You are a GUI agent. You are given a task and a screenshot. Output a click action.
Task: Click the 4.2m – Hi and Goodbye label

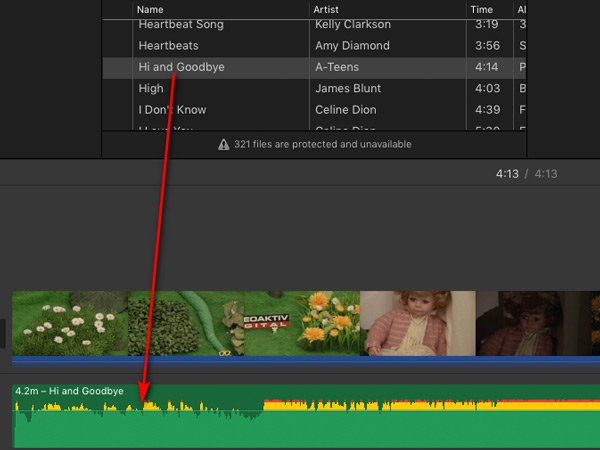69,391
